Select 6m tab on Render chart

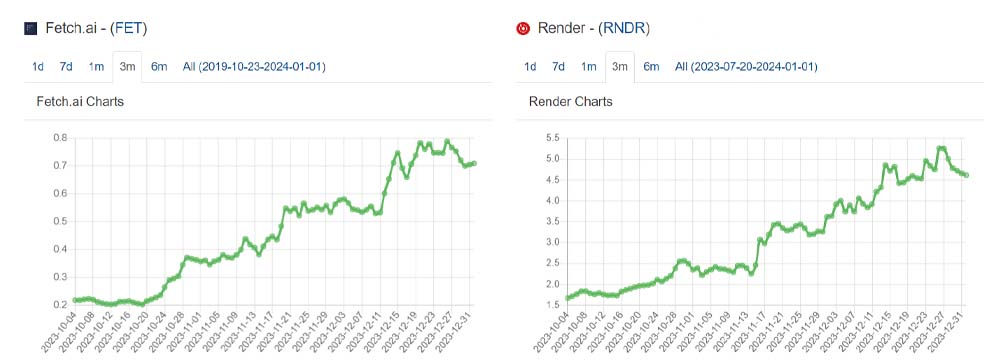coord(651,67)
